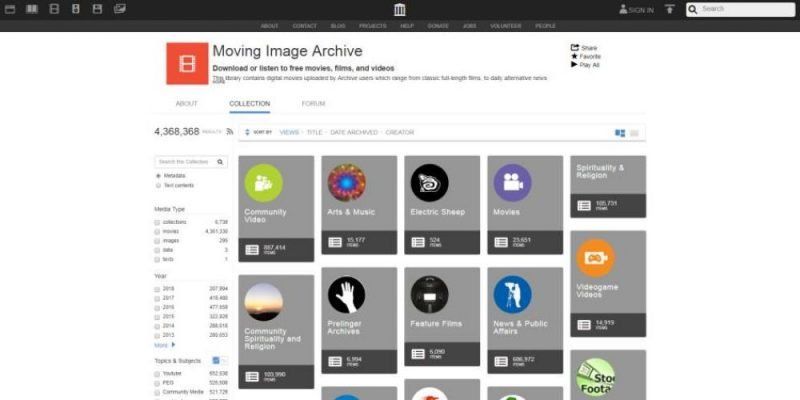Switch to list view icon
This screenshot has width=800, height=400.
pos(634,133)
